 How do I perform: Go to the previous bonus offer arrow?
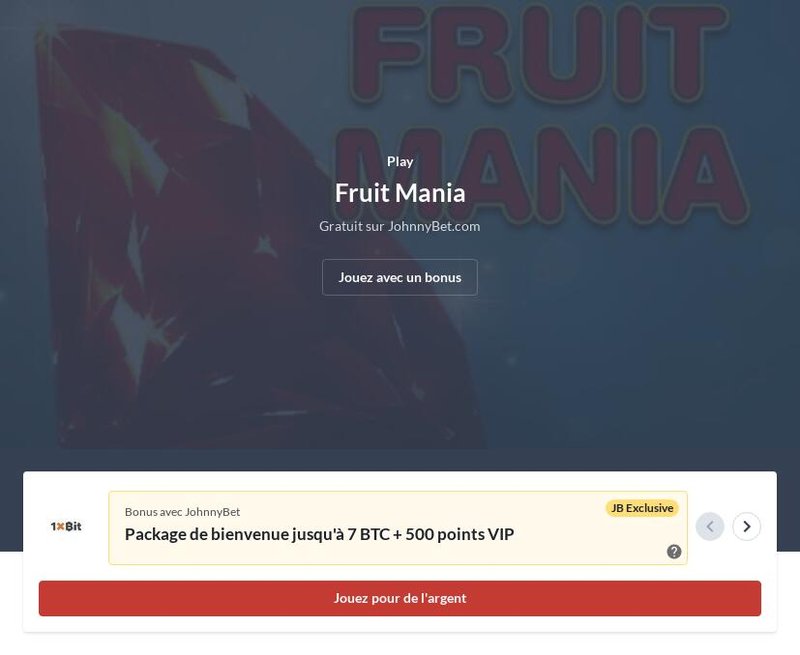coord(710,526)
